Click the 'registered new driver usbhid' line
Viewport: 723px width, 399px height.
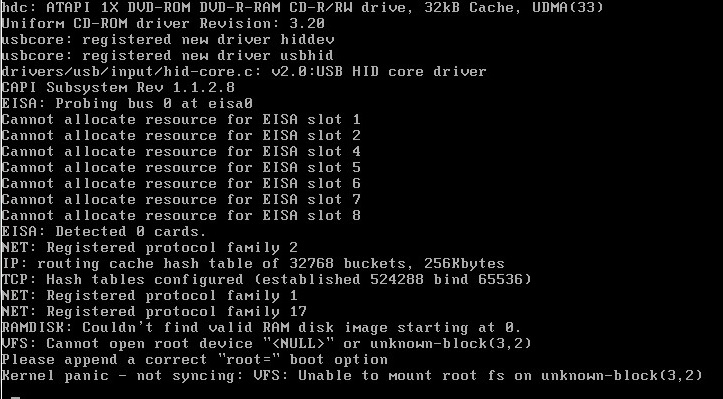coord(167,55)
